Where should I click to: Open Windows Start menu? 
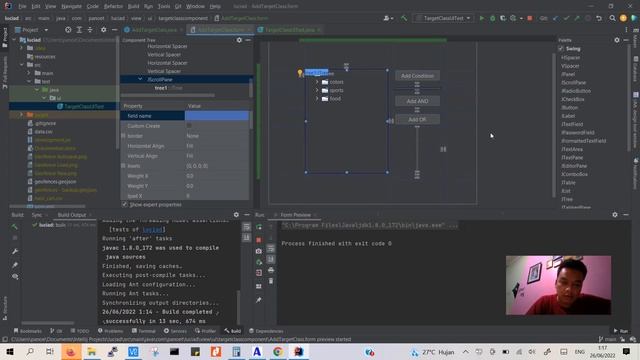click(x=9, y=352)
